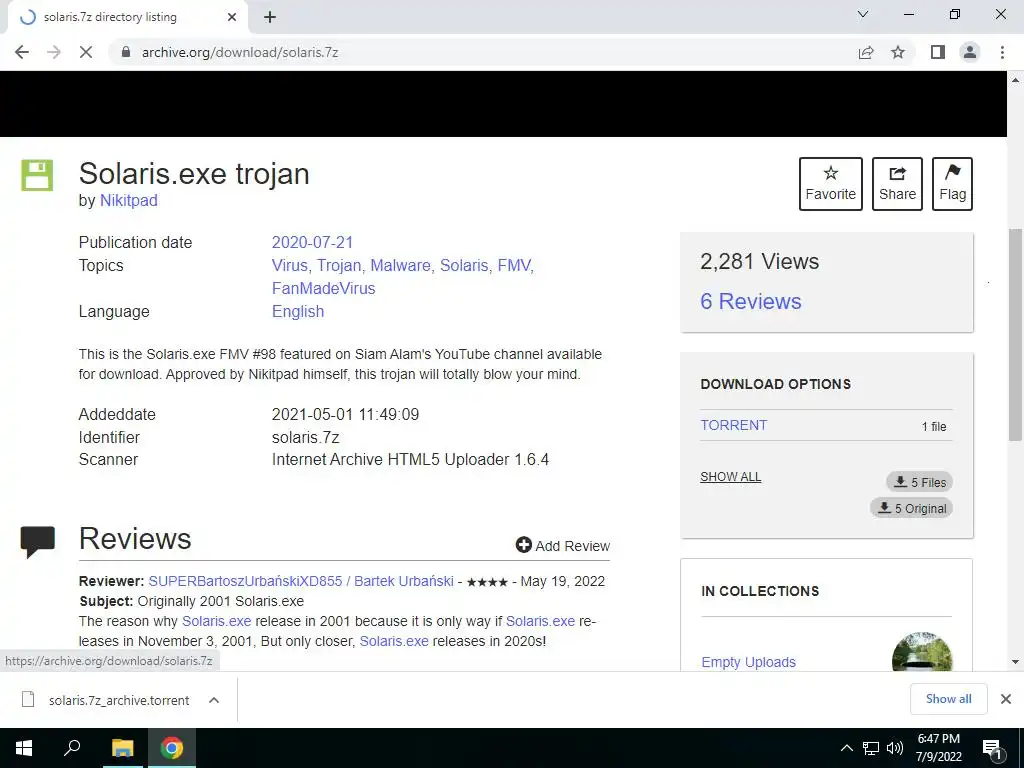The height and width of the screenshot is (768, 1024).
Task: Click the '2021-05-01 11:49:09' added date
Action: pos(345,414)
